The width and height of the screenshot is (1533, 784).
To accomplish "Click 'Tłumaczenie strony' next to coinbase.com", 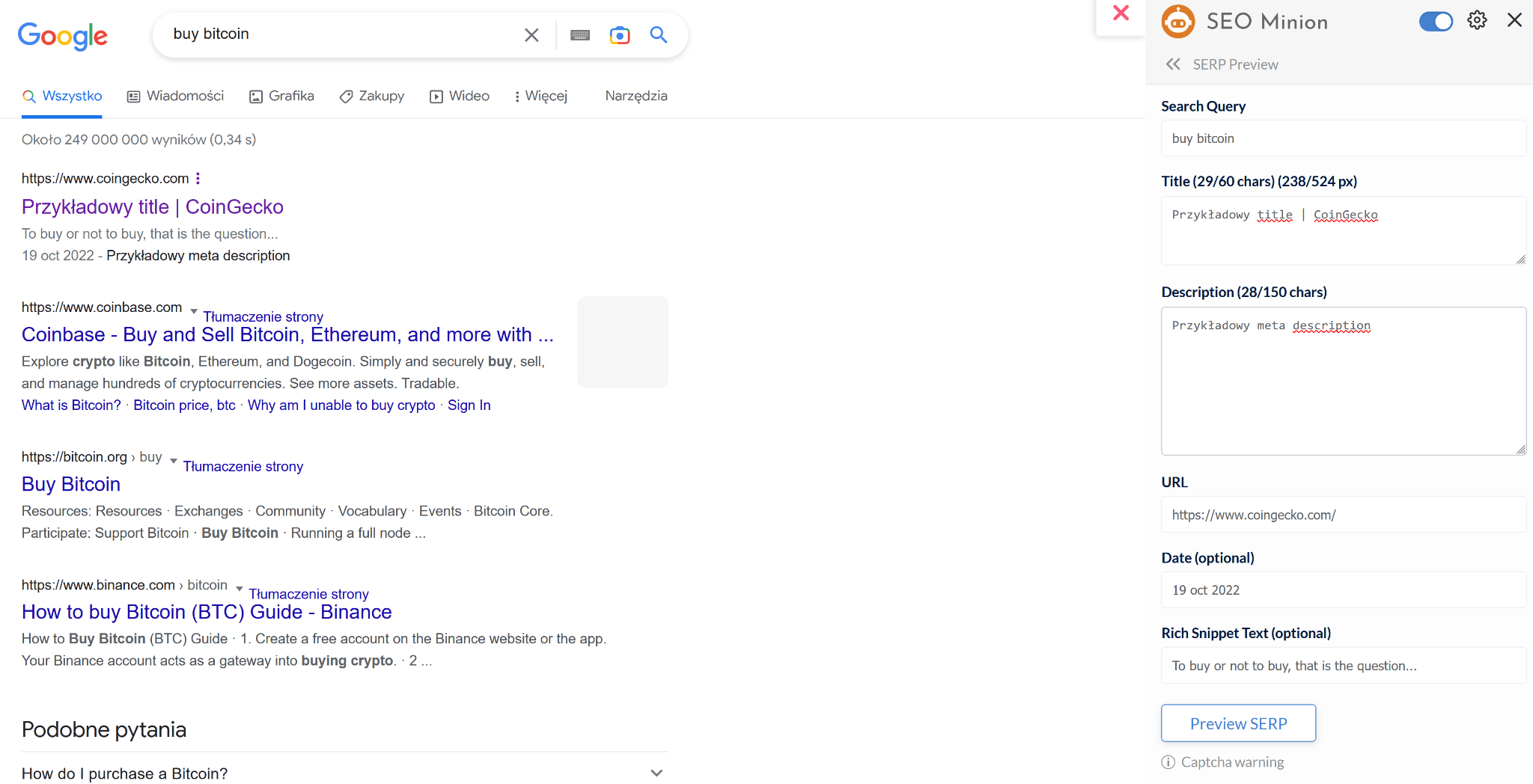I will coord(263,316).
